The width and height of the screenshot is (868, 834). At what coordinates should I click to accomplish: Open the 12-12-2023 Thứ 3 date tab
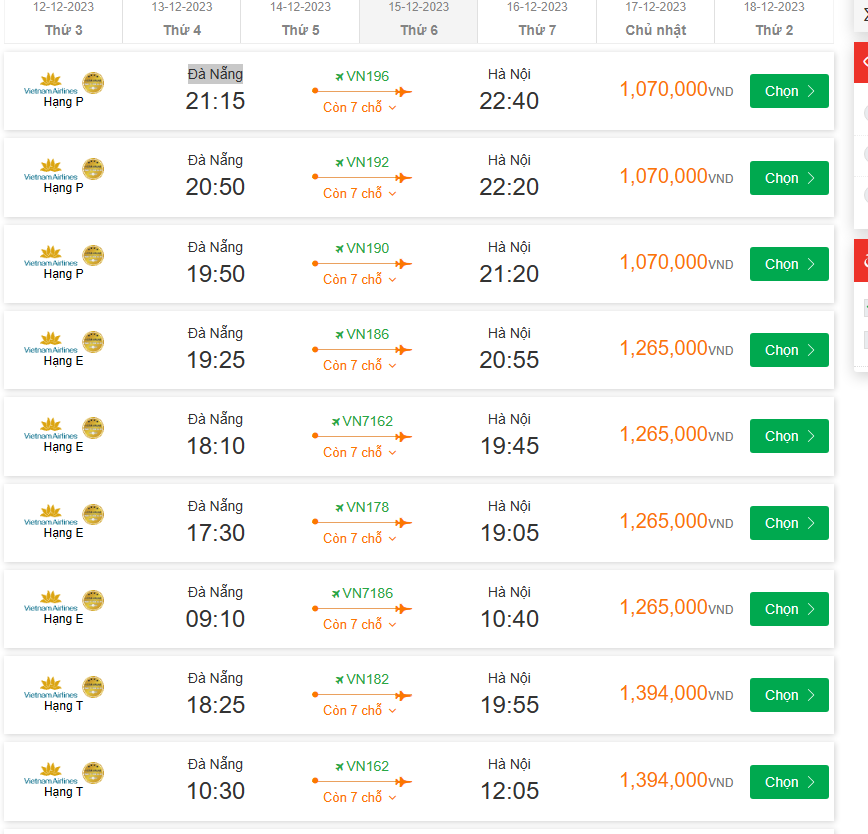tap(62, 20)
